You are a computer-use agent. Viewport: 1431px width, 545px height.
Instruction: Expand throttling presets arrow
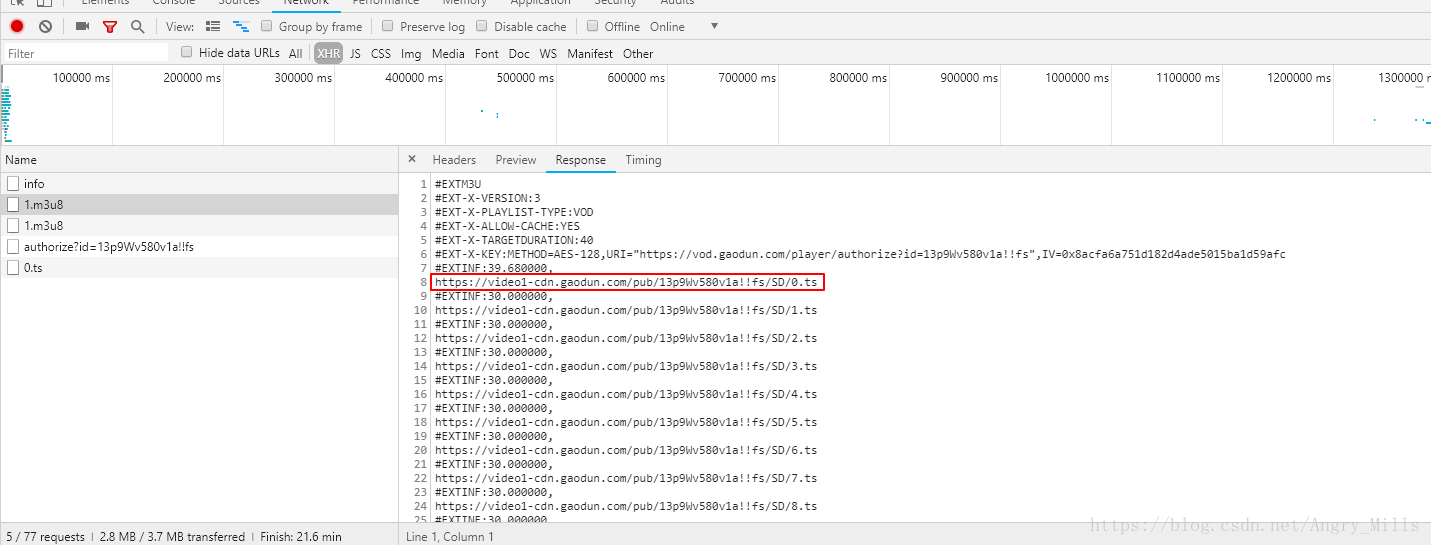[714, 27]
